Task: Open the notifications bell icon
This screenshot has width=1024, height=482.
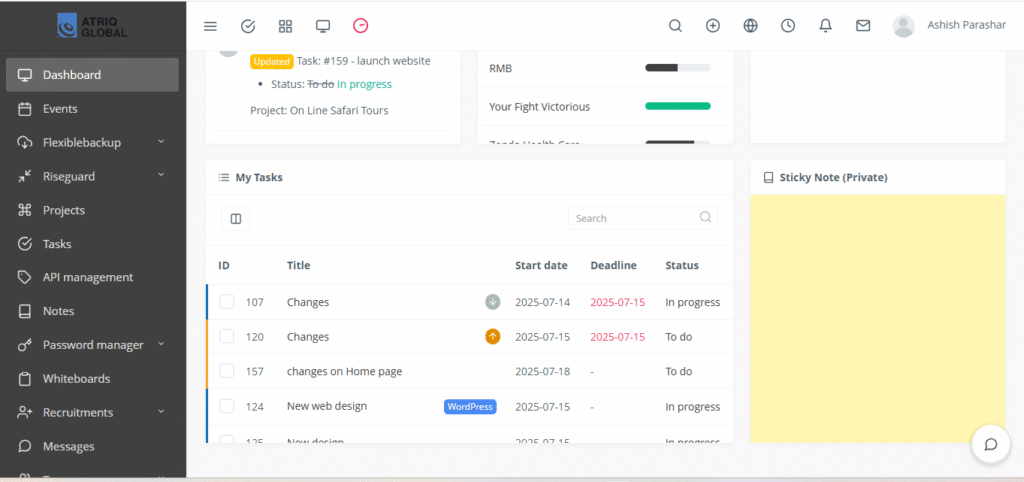Action: (x=825, y=26)
